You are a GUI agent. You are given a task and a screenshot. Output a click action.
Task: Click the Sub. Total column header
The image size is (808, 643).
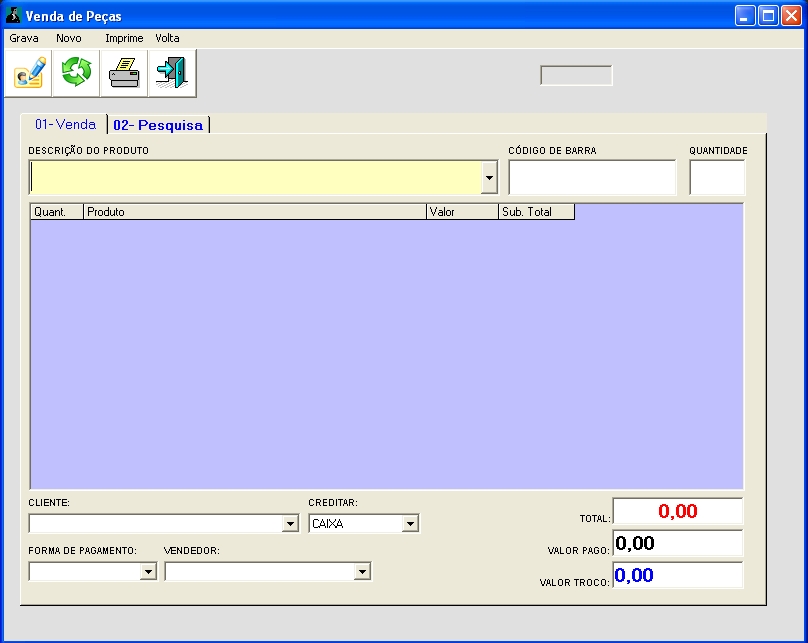click(536, 212)
